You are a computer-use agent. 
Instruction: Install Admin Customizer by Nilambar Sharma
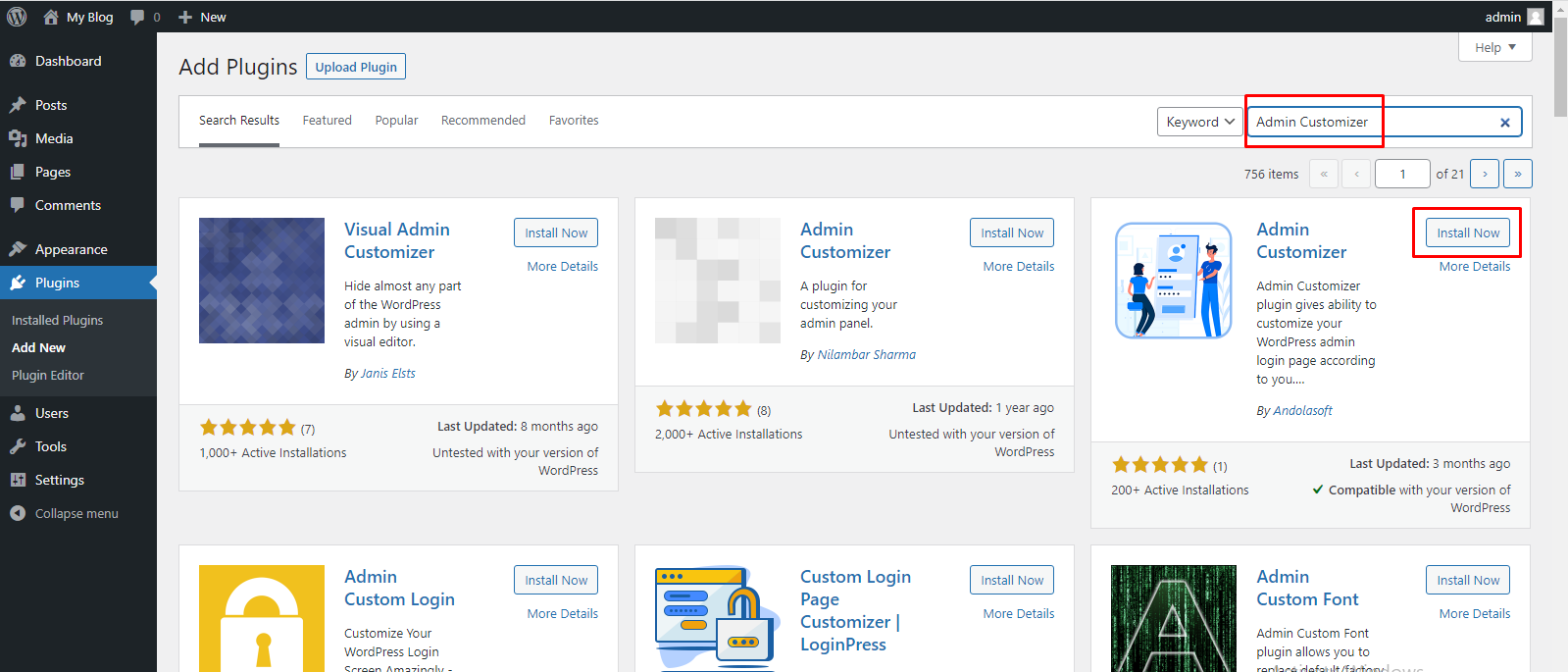[1012, 233]
